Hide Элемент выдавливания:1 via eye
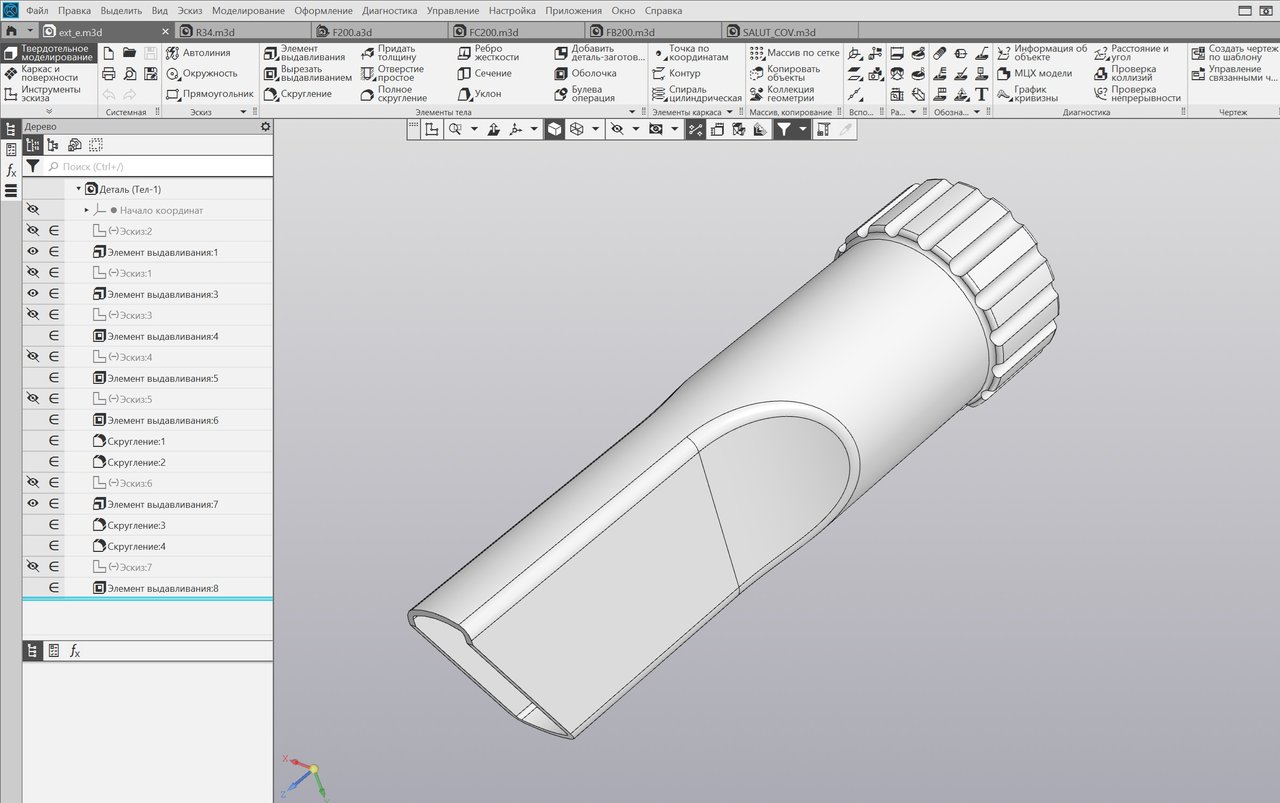The width and height of the screenshot is (1280, 803). (33, 252)
